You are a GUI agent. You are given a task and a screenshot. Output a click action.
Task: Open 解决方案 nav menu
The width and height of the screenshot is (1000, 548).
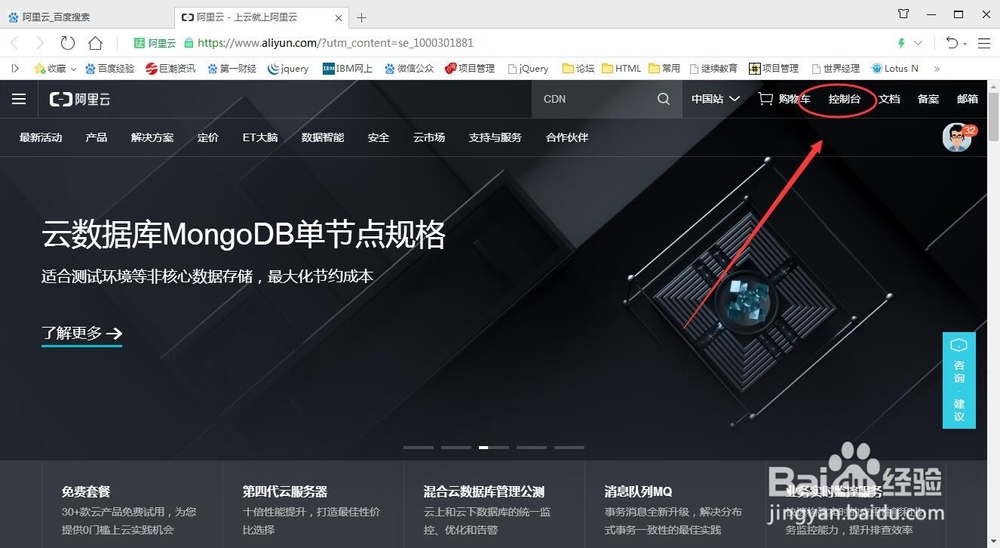tap(152, 137)
